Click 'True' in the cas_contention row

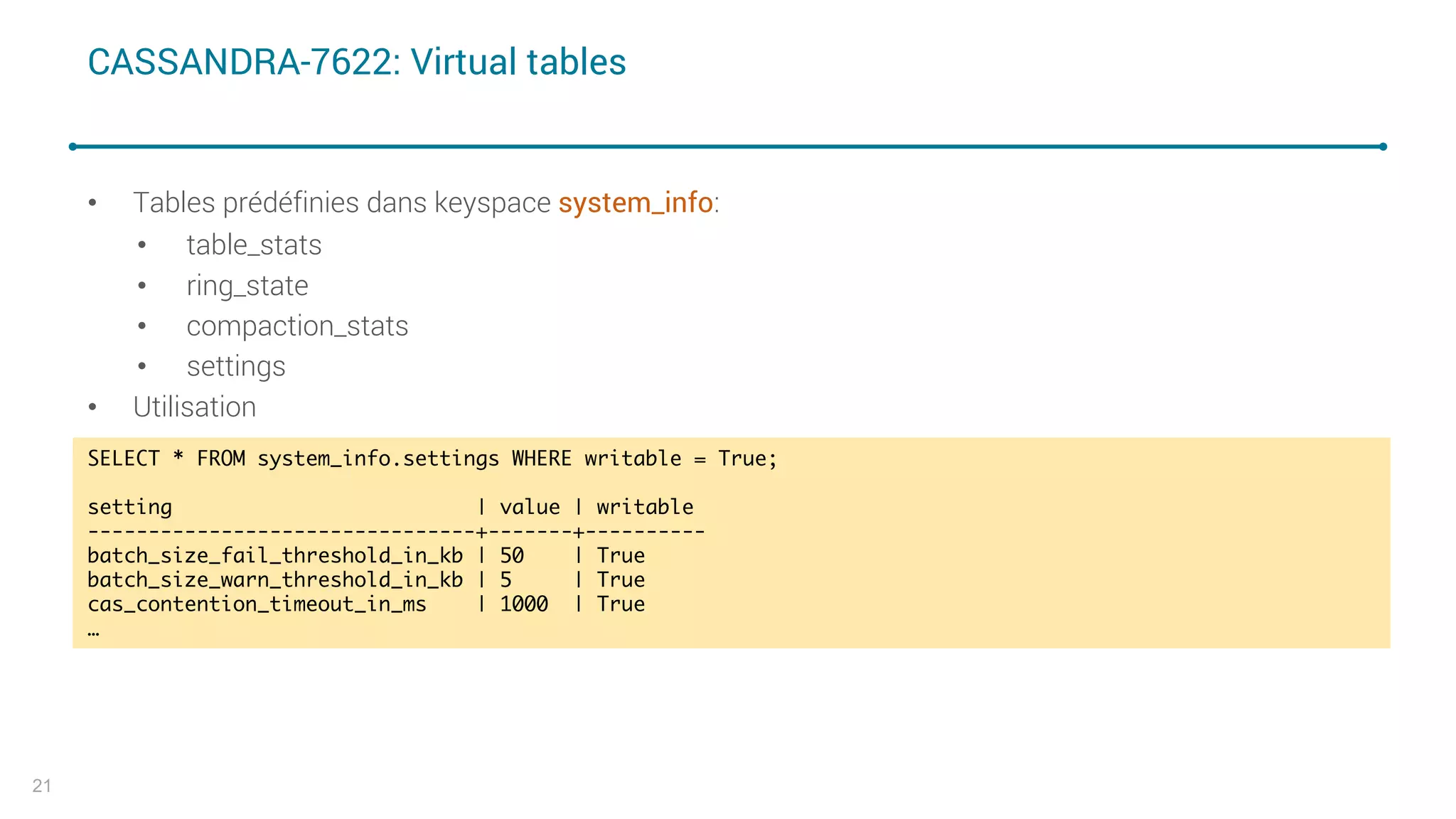click(x=621, y=604)
